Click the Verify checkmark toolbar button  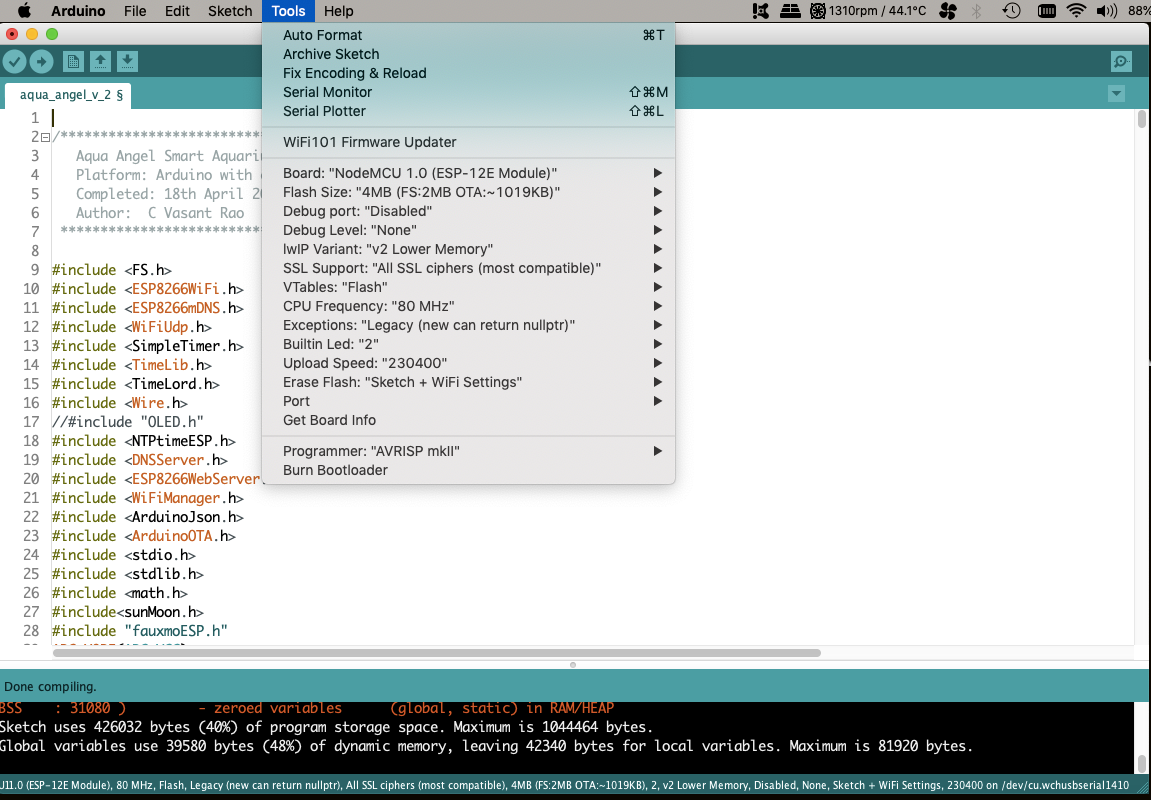[x=15, y=62]
